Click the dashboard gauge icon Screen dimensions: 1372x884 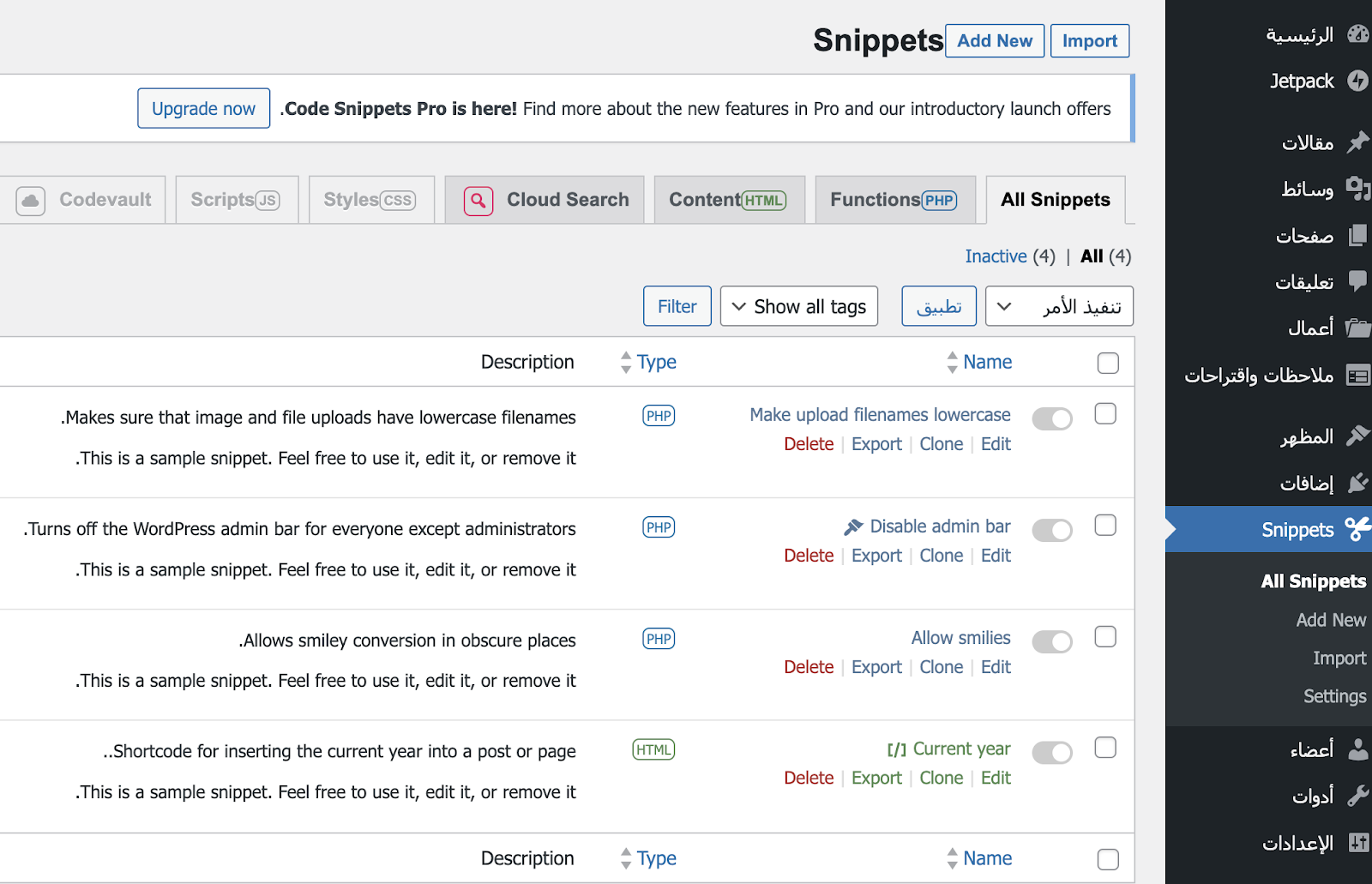pos(1358,34)
